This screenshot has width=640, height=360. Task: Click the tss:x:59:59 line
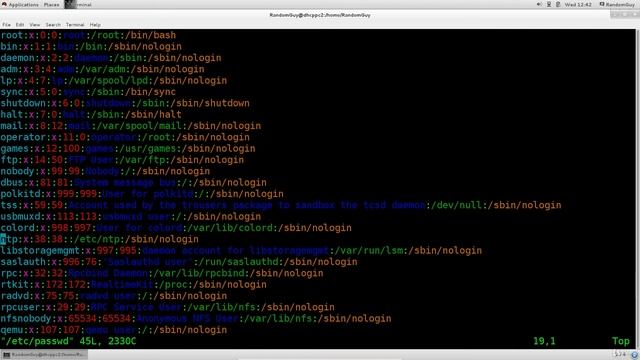click(x=281, y=205)
